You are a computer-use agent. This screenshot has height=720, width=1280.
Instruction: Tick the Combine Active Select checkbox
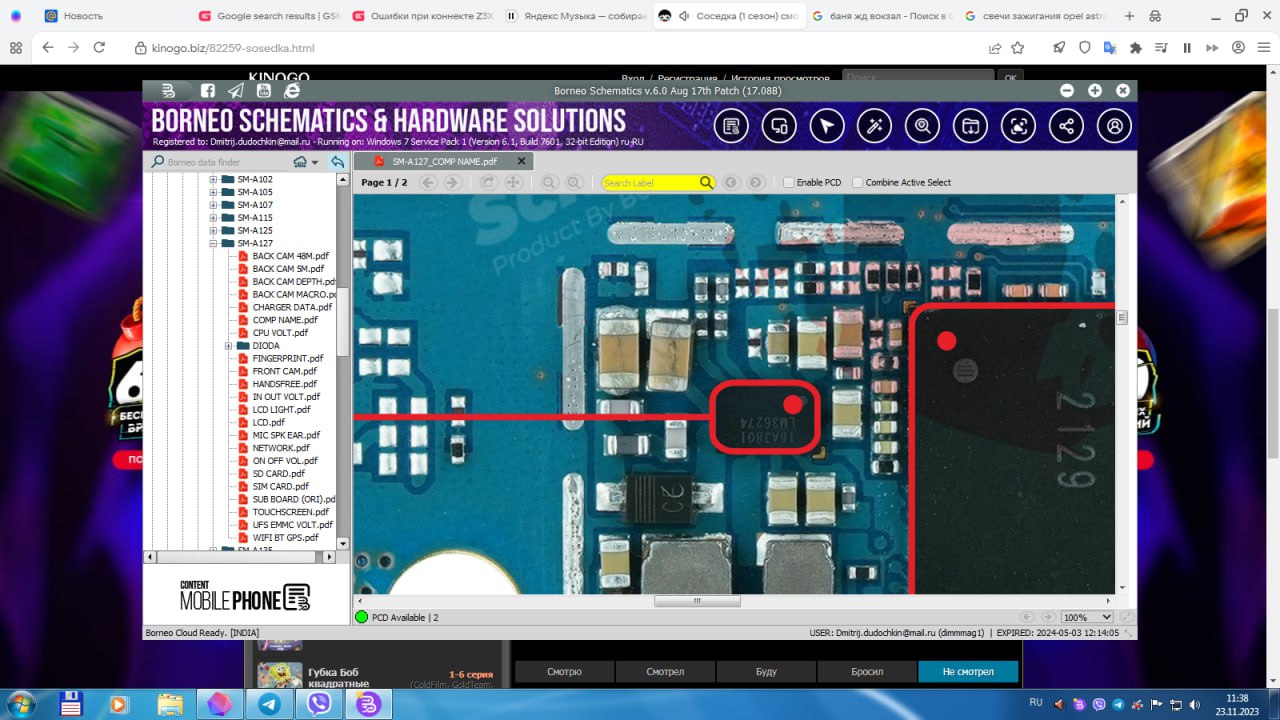857,183
